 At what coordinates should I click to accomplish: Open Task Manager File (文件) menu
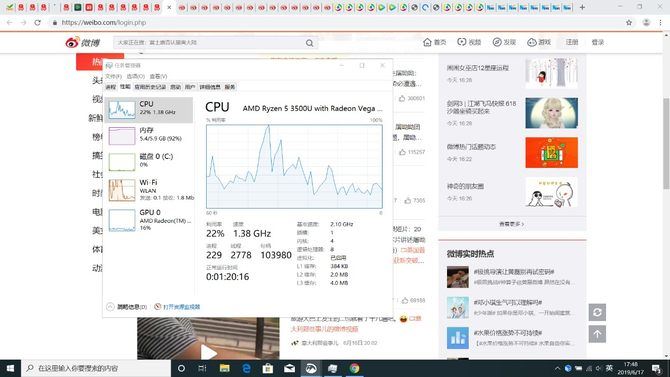point(113,76)
